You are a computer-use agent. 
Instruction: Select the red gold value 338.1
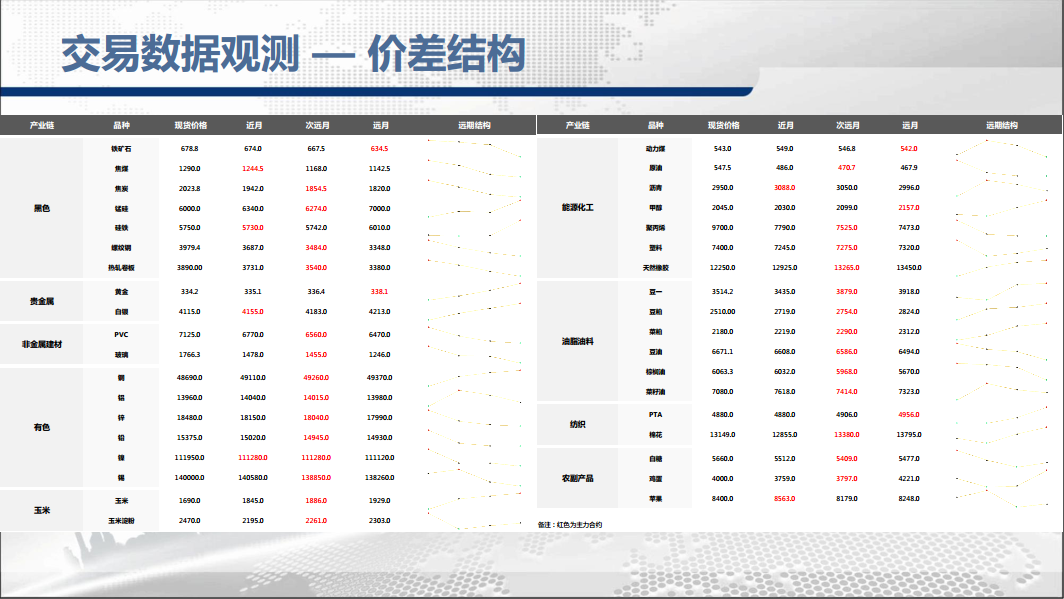tap(379, 292)
